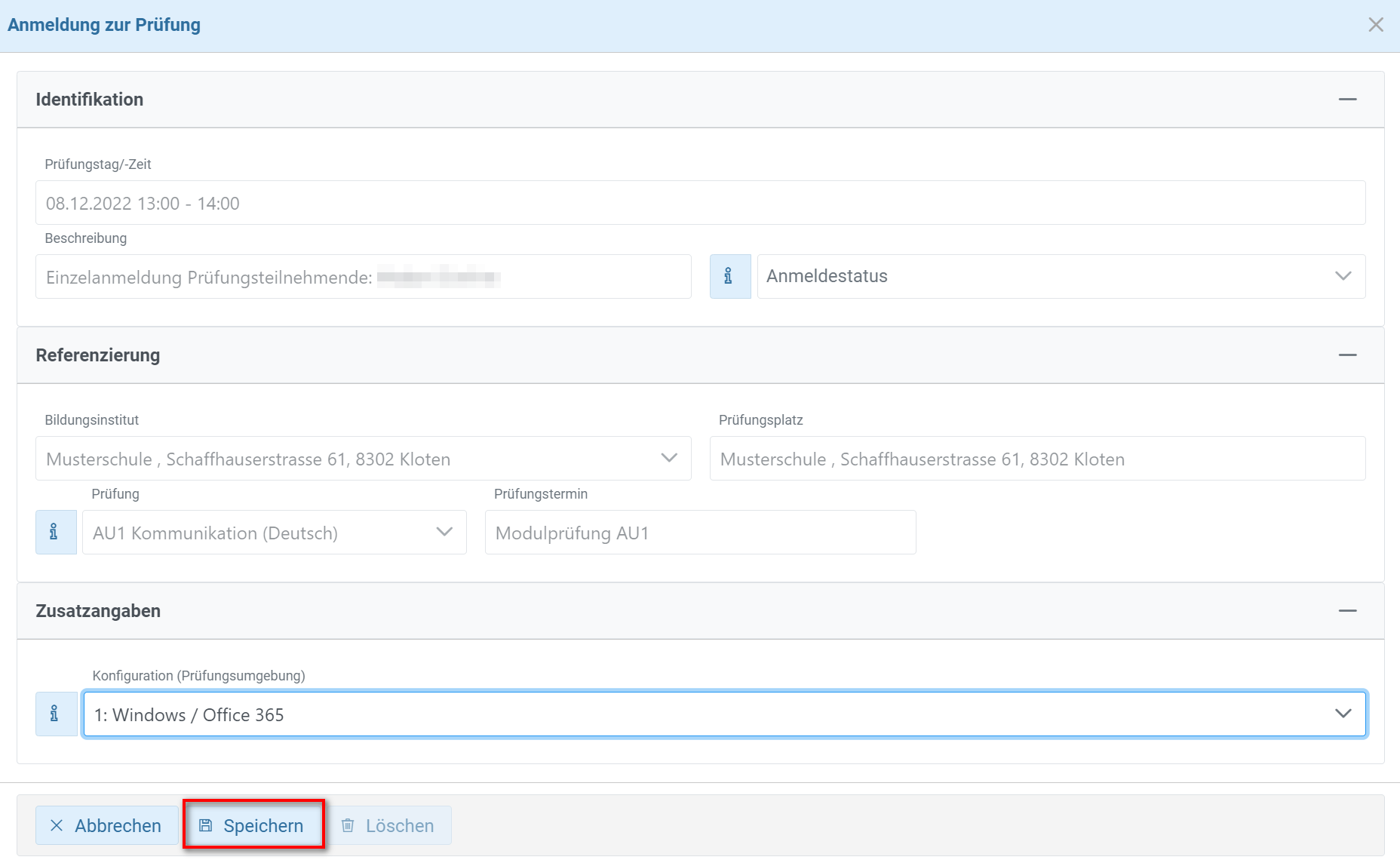This screenshot has width=1400, height=863.
Task: Open the Konfiguration Windows / Office 365 dropdown
Action: [x=725, y=714]
